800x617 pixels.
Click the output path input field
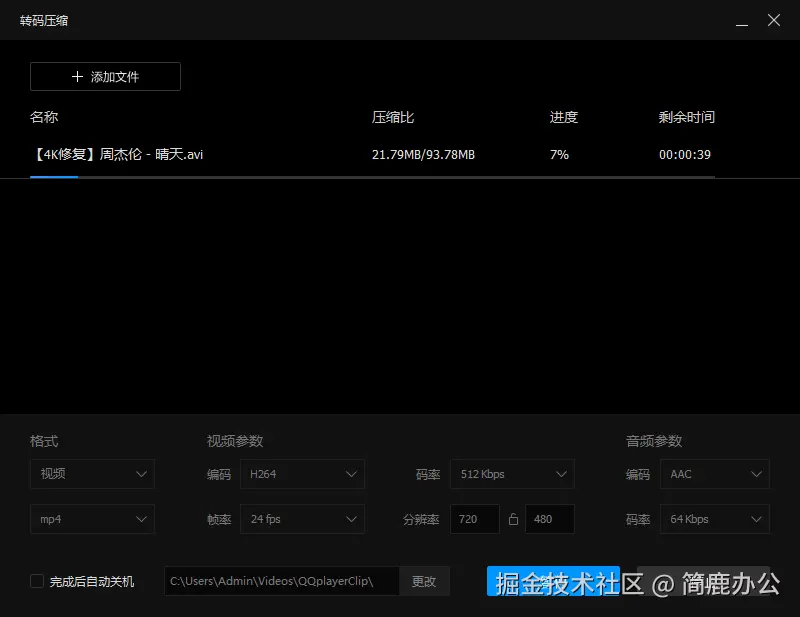[280, 581]
